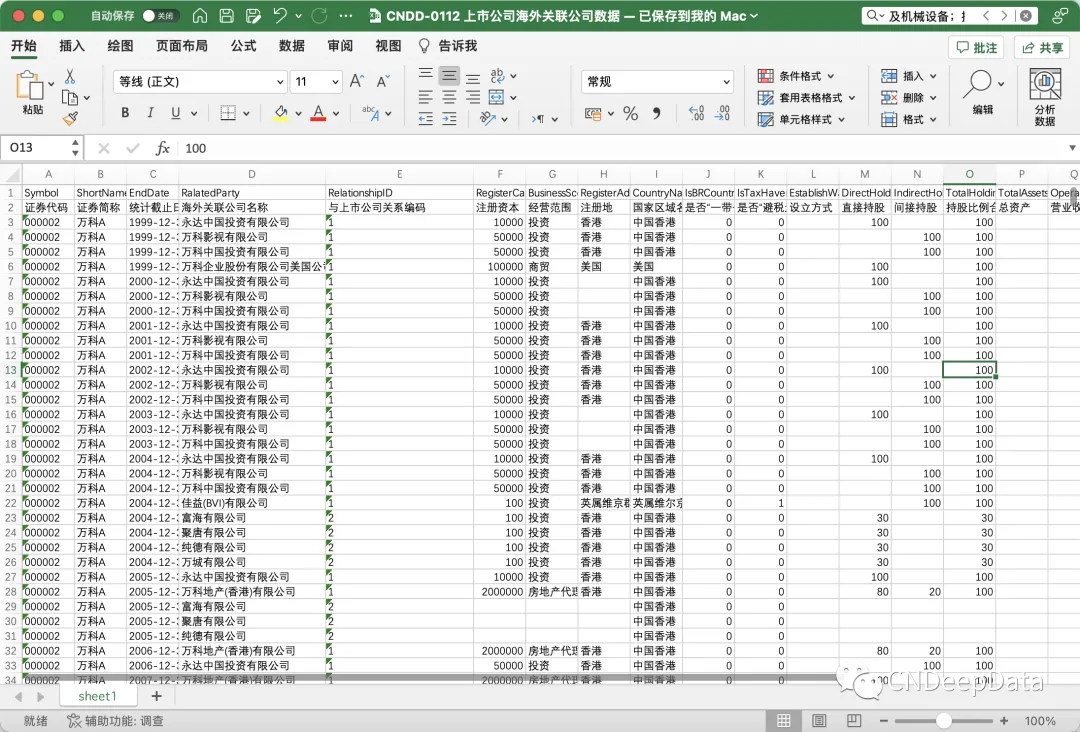Apply the red font color A
The width and height of the screenshot is (1080, 732).
pyautogui.click(x=318, y=113)
